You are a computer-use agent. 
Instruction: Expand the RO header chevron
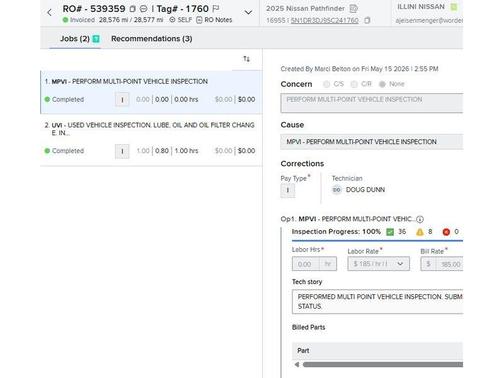pyautogui.click(x=248, y=13)
